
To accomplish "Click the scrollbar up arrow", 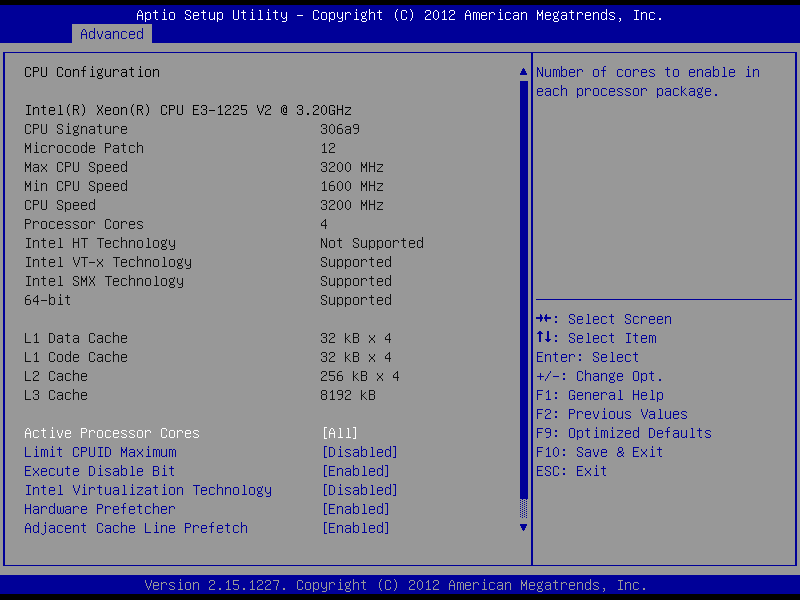I will [523, 72].
